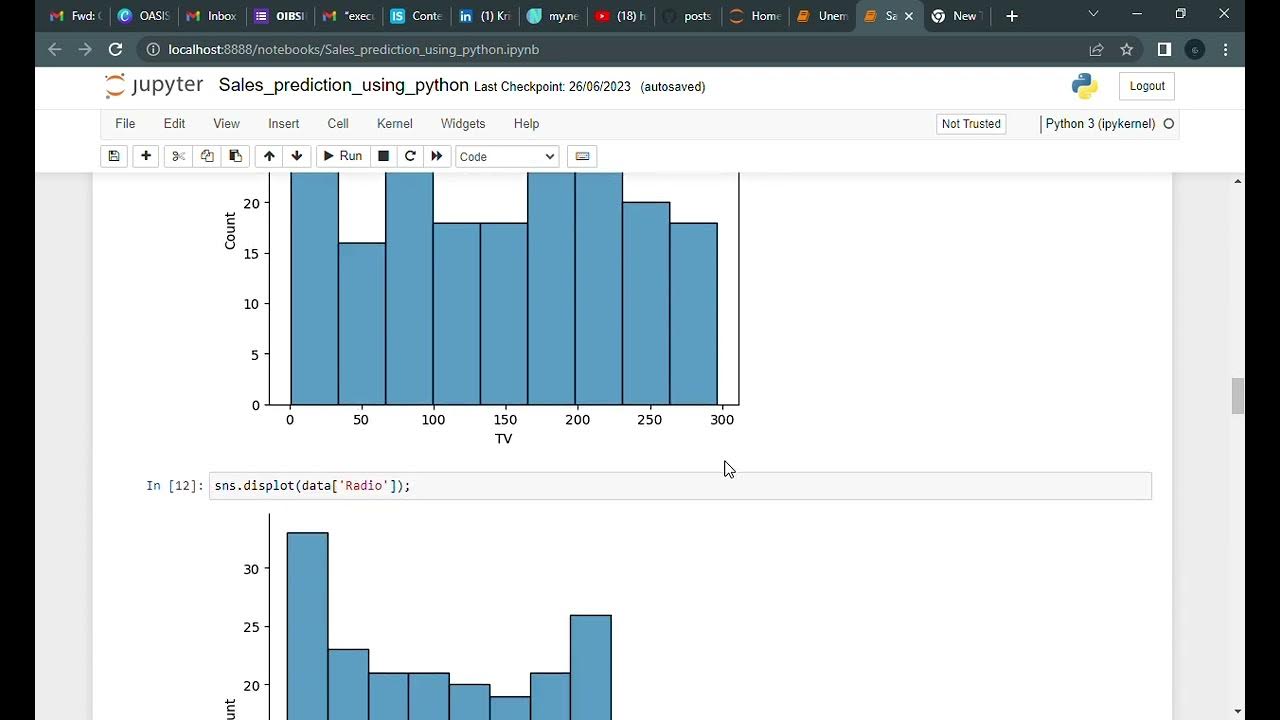Click the notebook vertical scrollbar thumb

point(1238,396)
